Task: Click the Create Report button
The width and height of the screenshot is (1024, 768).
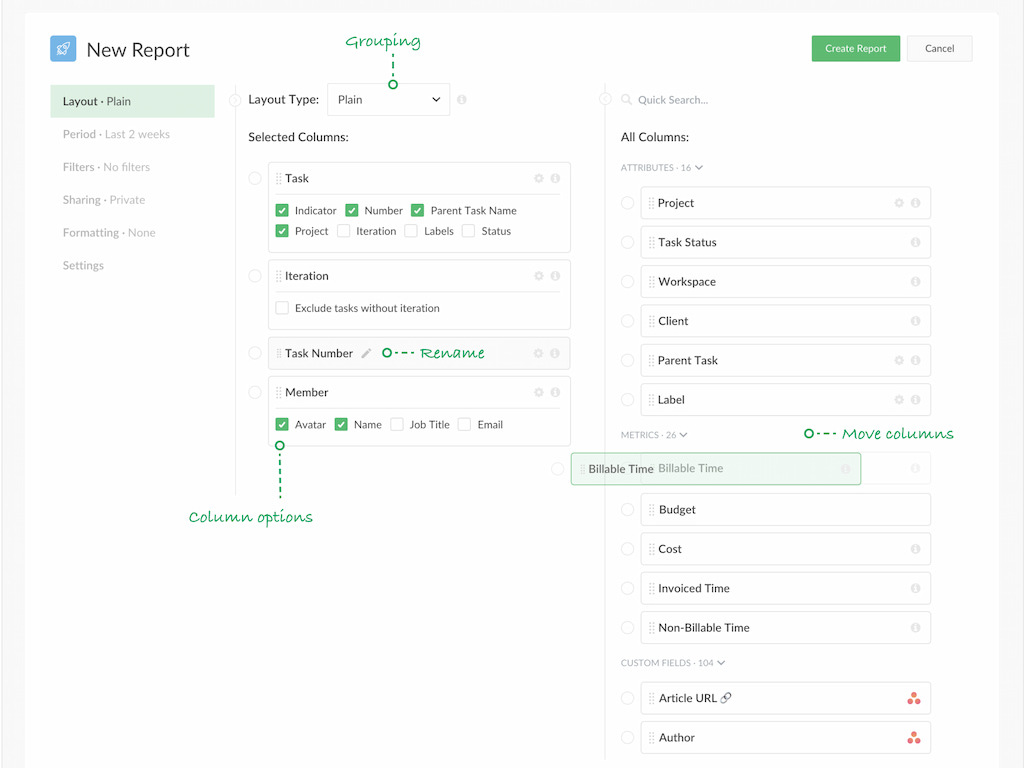Action: 855,48
